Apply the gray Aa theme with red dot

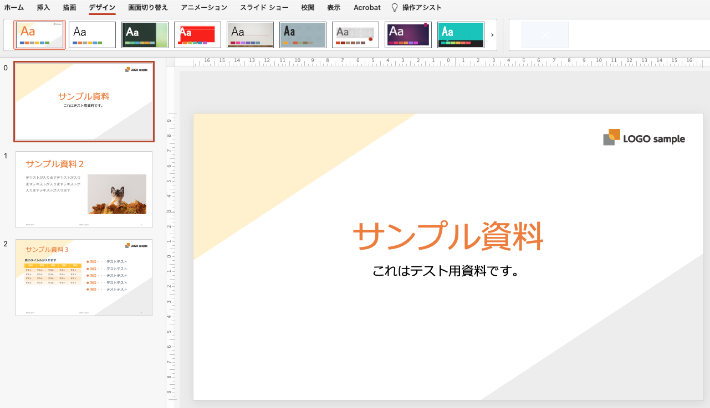(x=355, y=34)
